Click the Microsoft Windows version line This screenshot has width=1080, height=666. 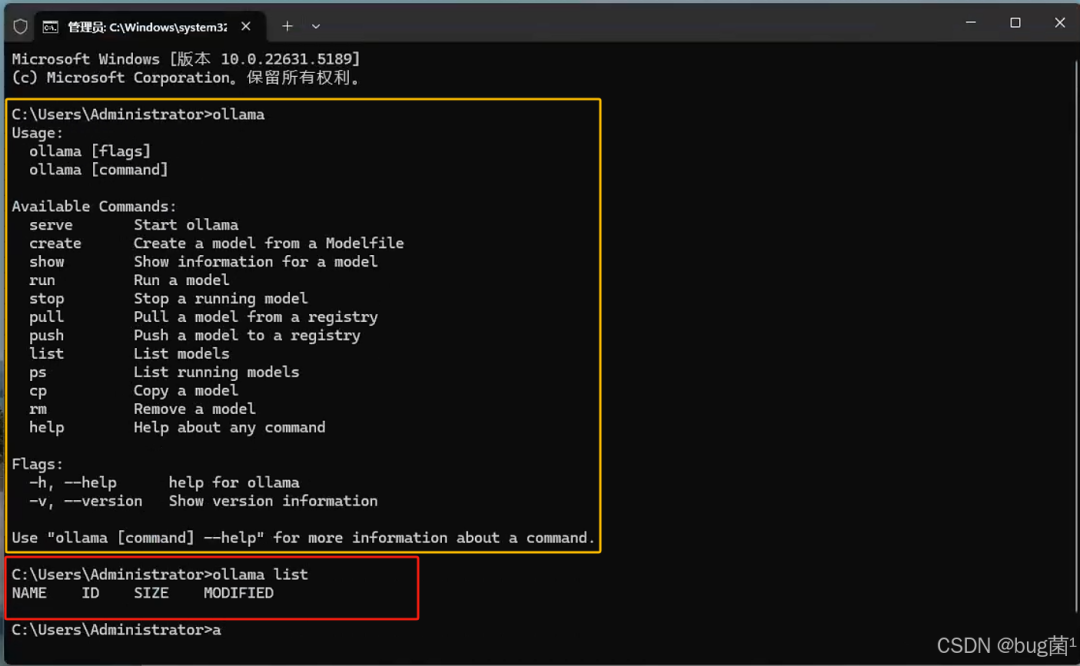186,59
